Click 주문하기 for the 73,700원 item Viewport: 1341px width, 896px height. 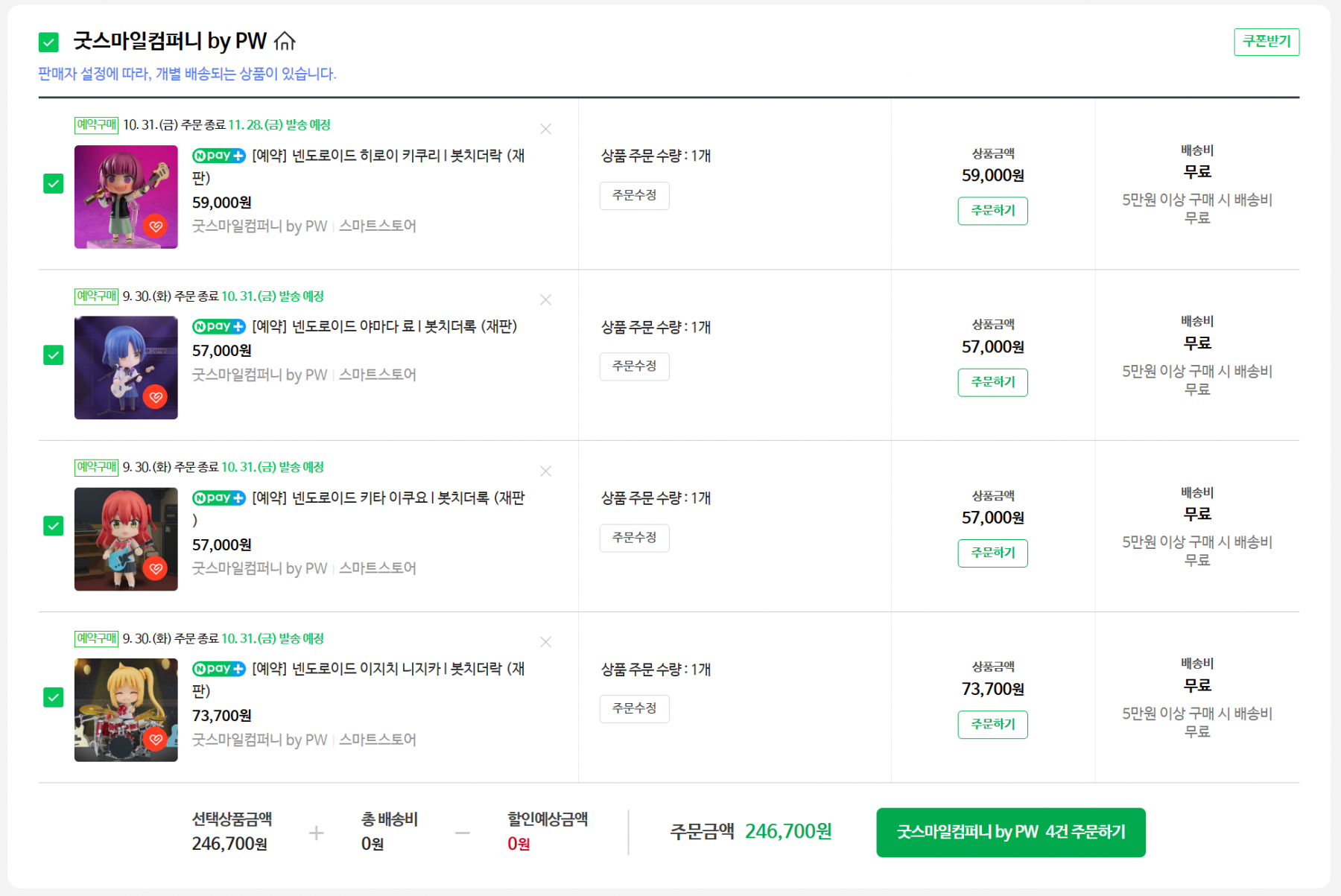[992, 724]
